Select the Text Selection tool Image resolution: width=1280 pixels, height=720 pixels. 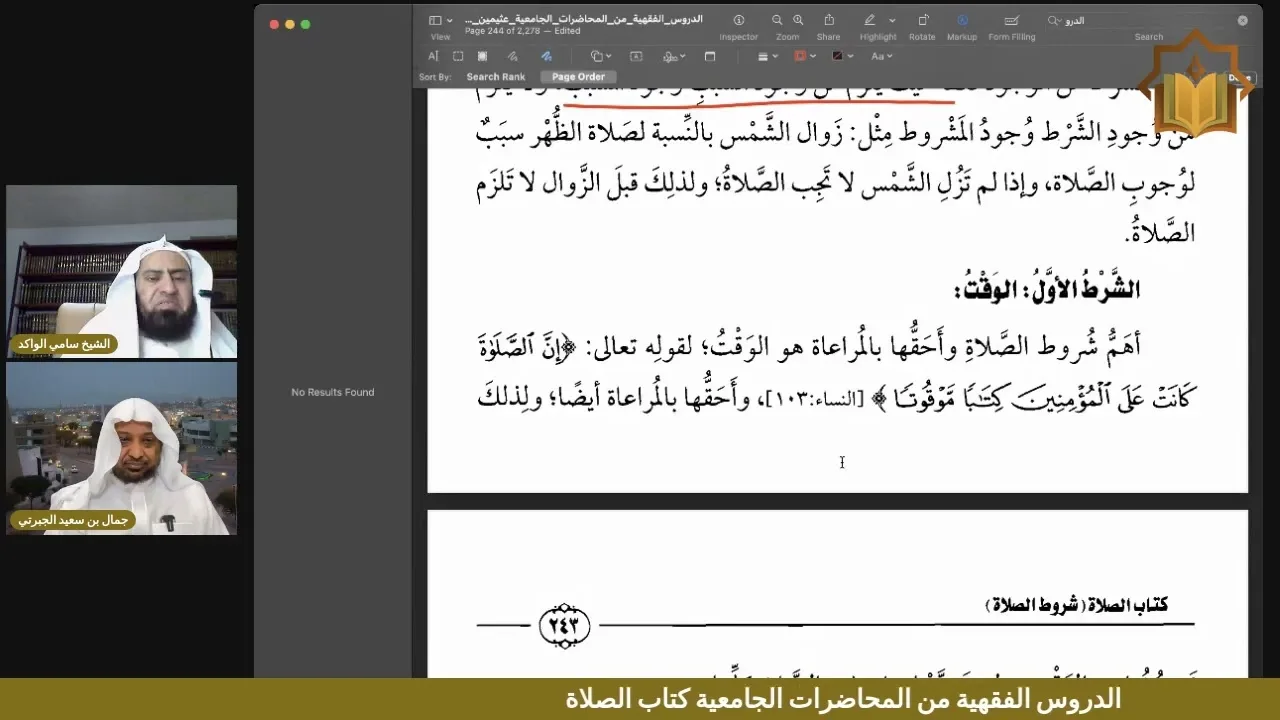tap(434, 56)
